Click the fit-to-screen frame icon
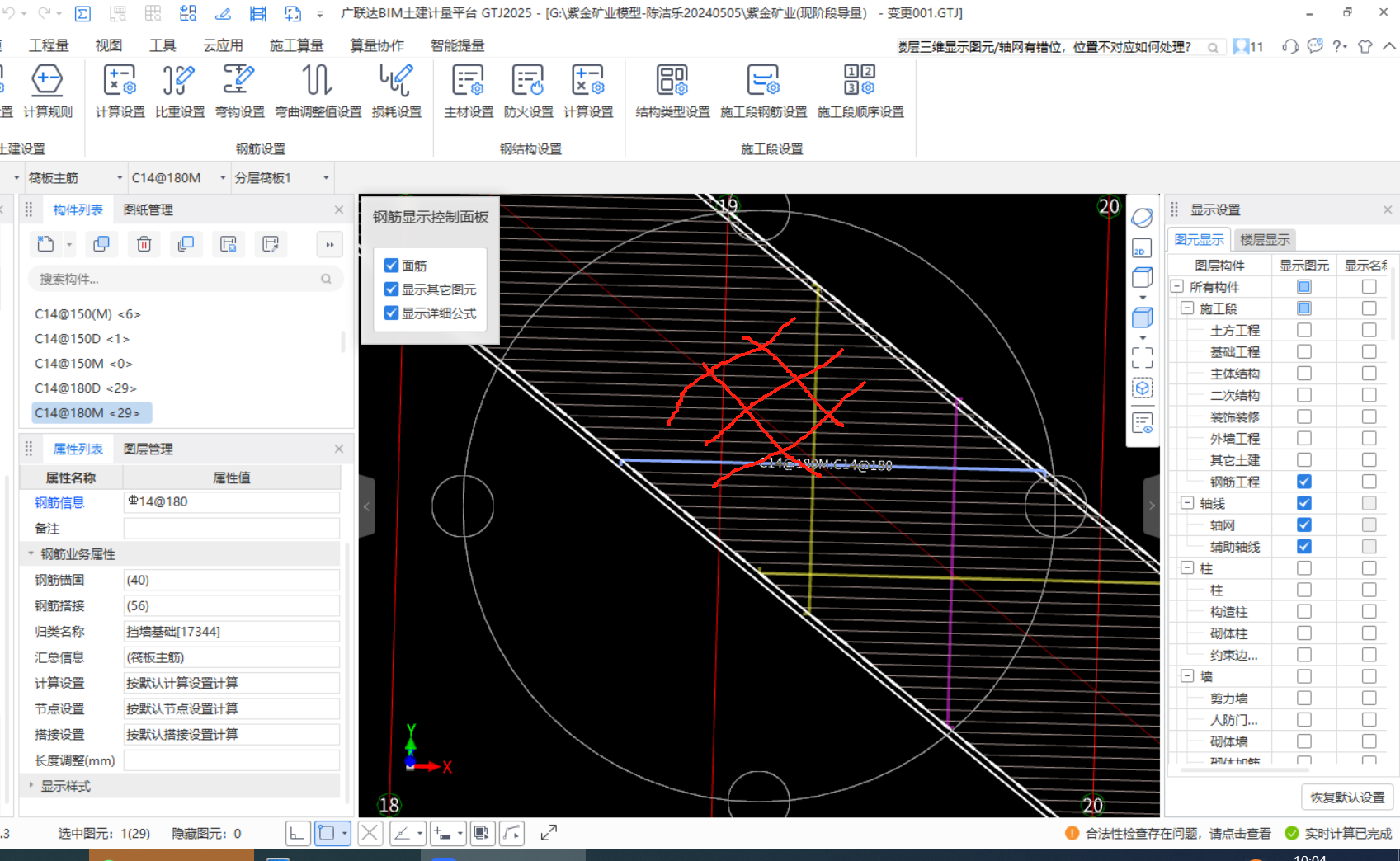The image size is (1400, 861). (1142, 357)
